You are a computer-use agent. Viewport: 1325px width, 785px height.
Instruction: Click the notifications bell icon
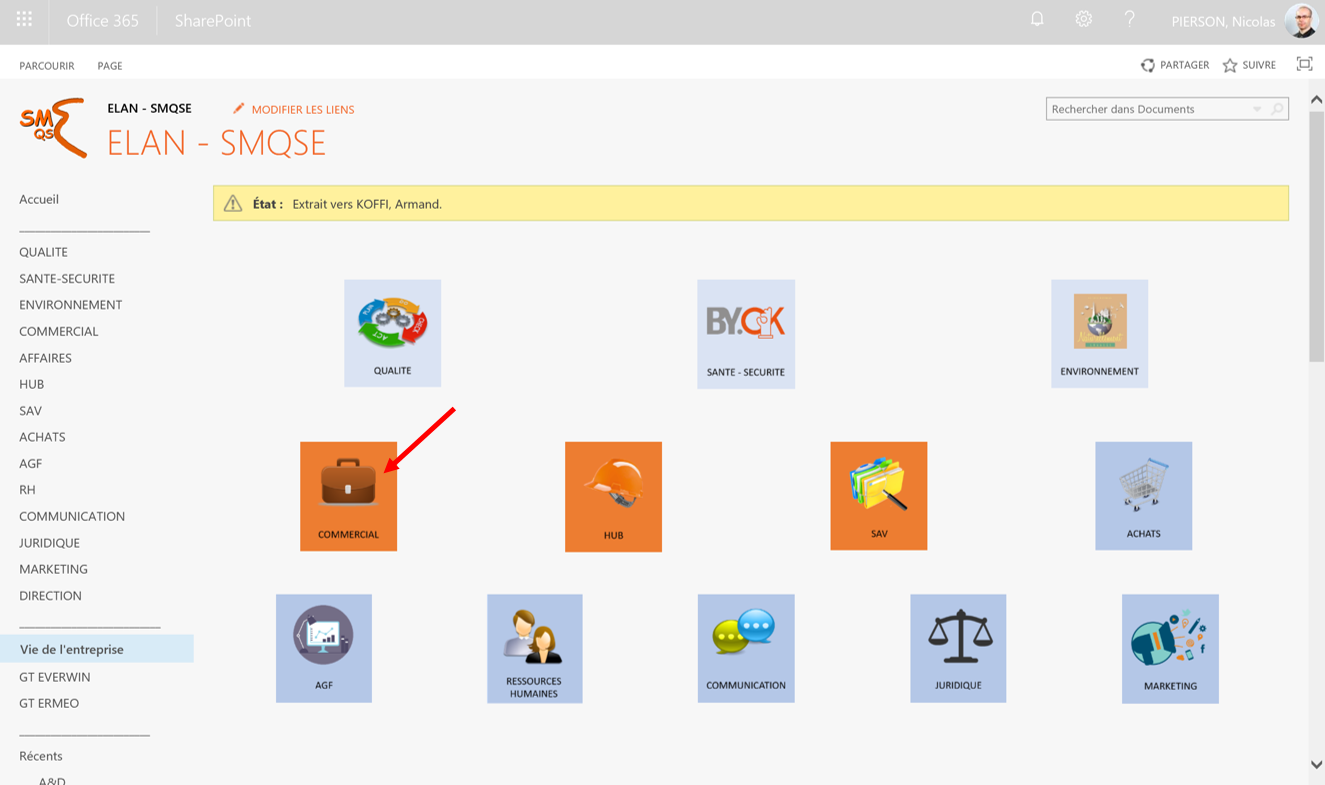1037,20
